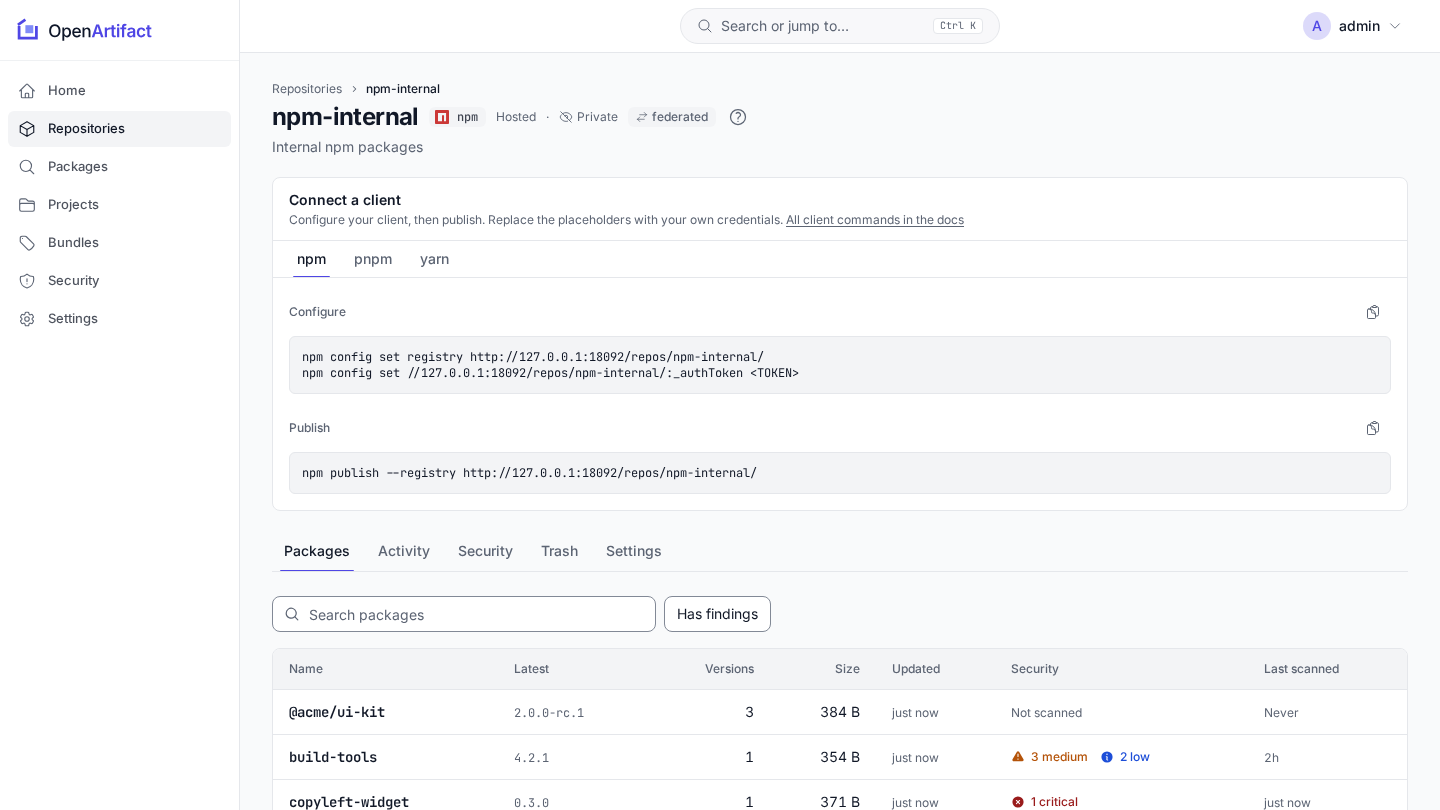Viewport: 1440px width, 810px height.
Task: Toggle the Has findings filter
Action: tap(717, 614)
